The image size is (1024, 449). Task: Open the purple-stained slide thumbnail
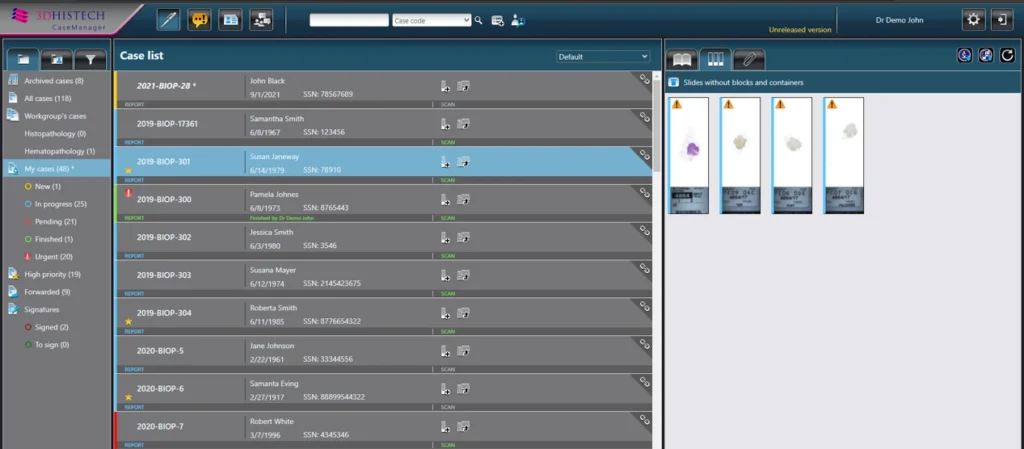688,155
